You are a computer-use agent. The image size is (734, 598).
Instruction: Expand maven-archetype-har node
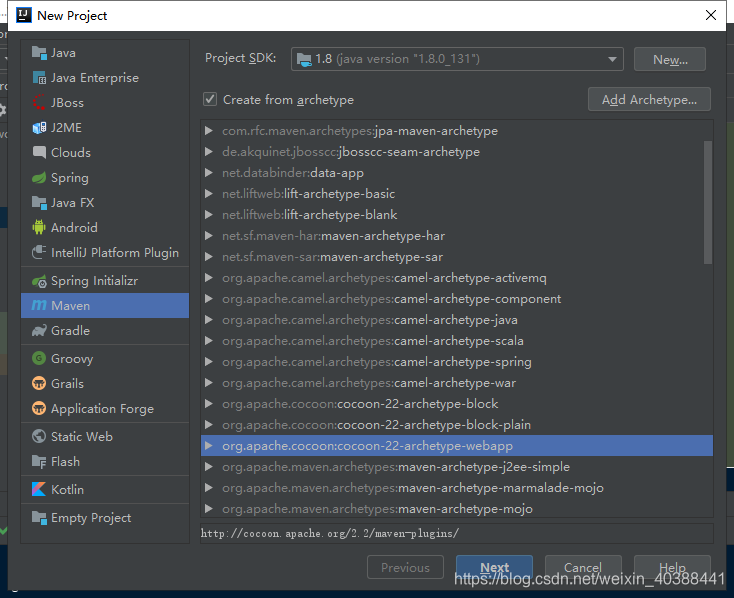click(x=209, y=236)
